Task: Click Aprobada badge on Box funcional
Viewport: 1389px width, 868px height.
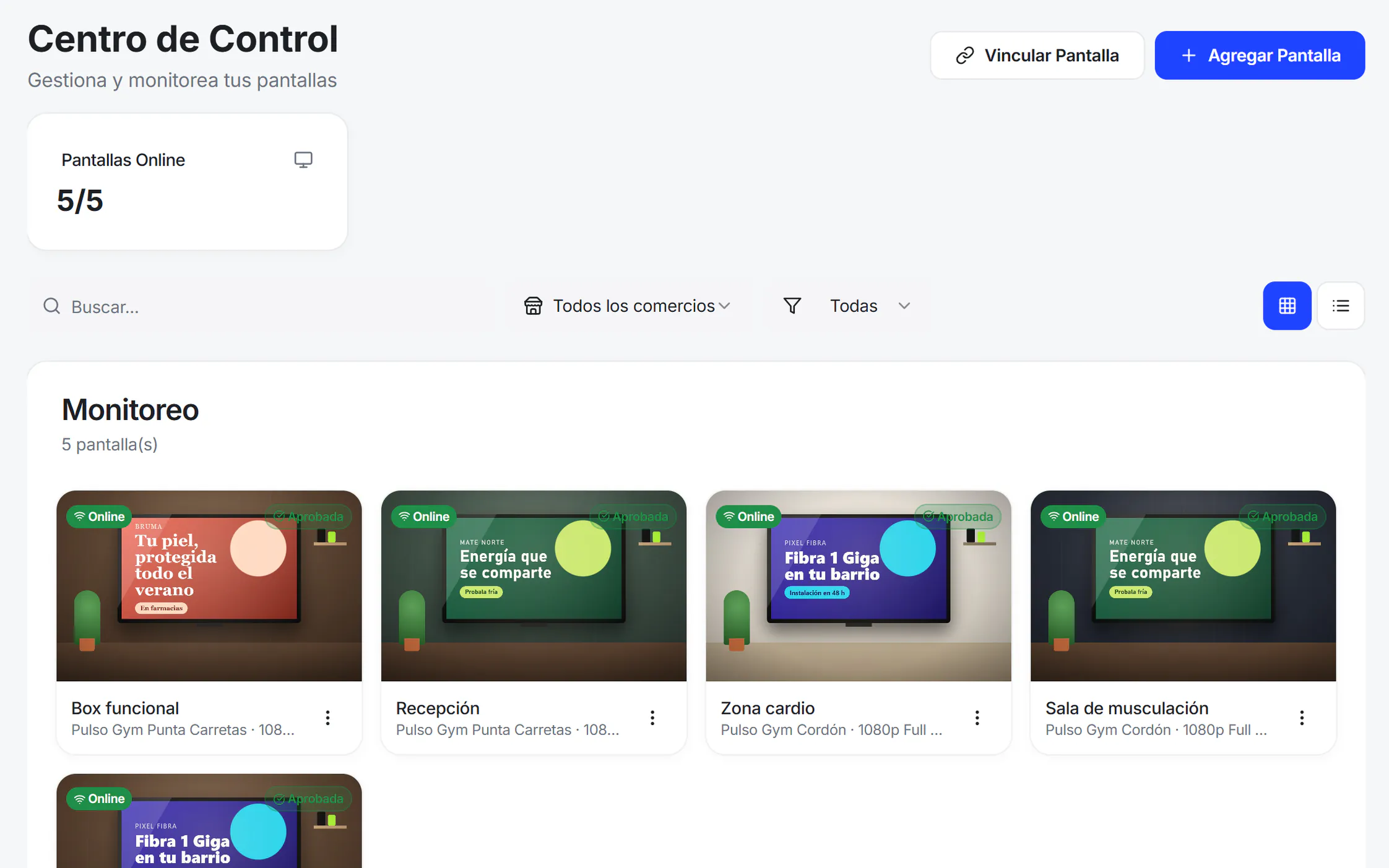Action: pyautogui.click(x=308, y=516)
